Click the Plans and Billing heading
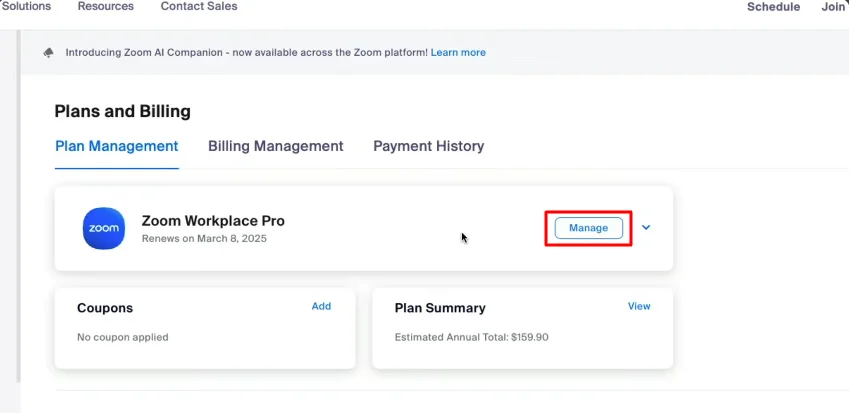 point(122,112)
